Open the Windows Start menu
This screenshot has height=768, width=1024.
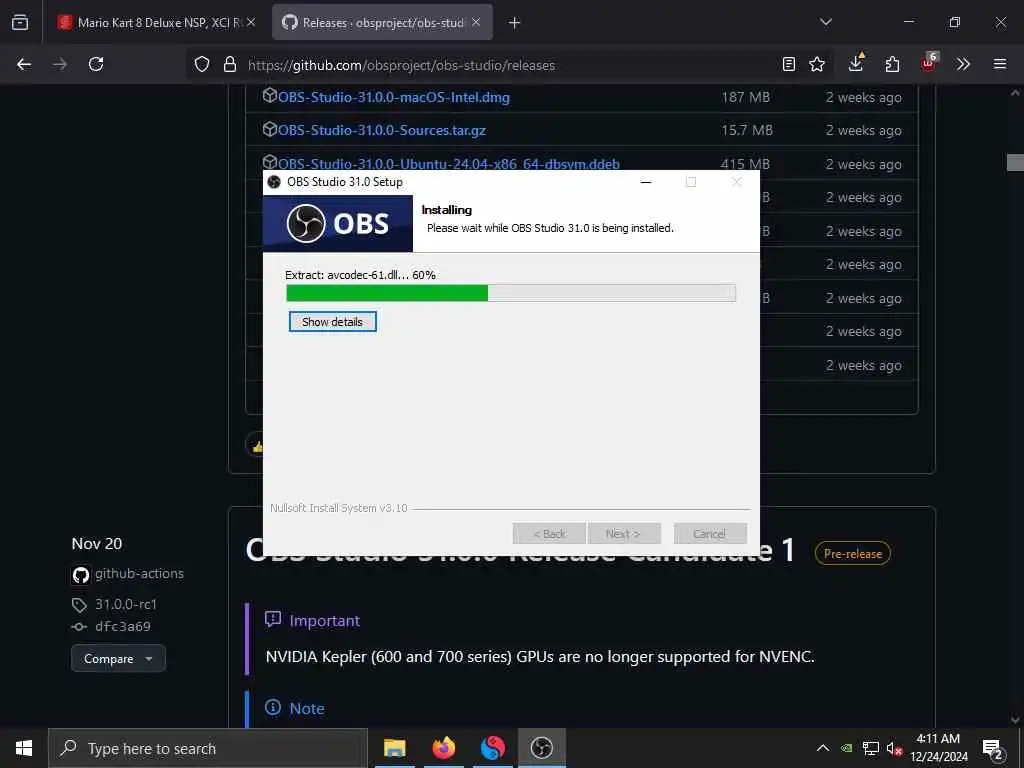pyautogui.click(x=24, y=748)
